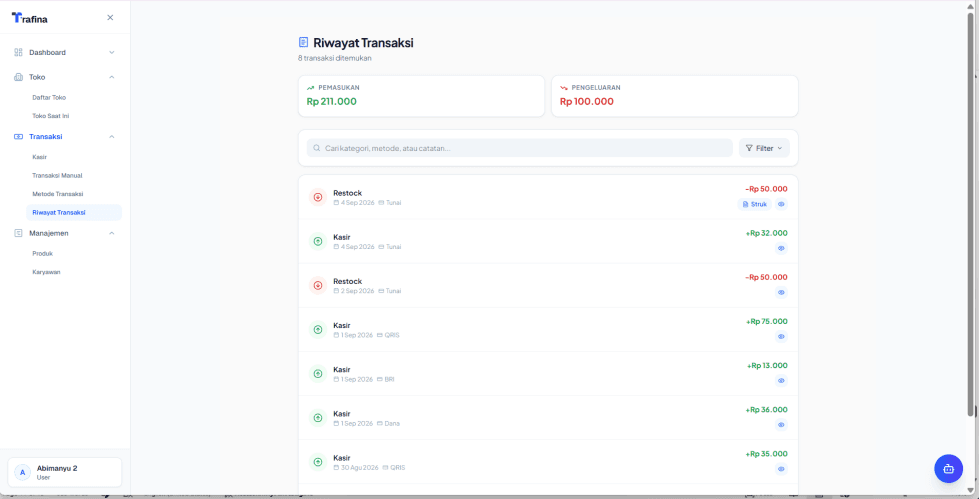
Task: Click the Toko store icon
Action: coord(18,77)
